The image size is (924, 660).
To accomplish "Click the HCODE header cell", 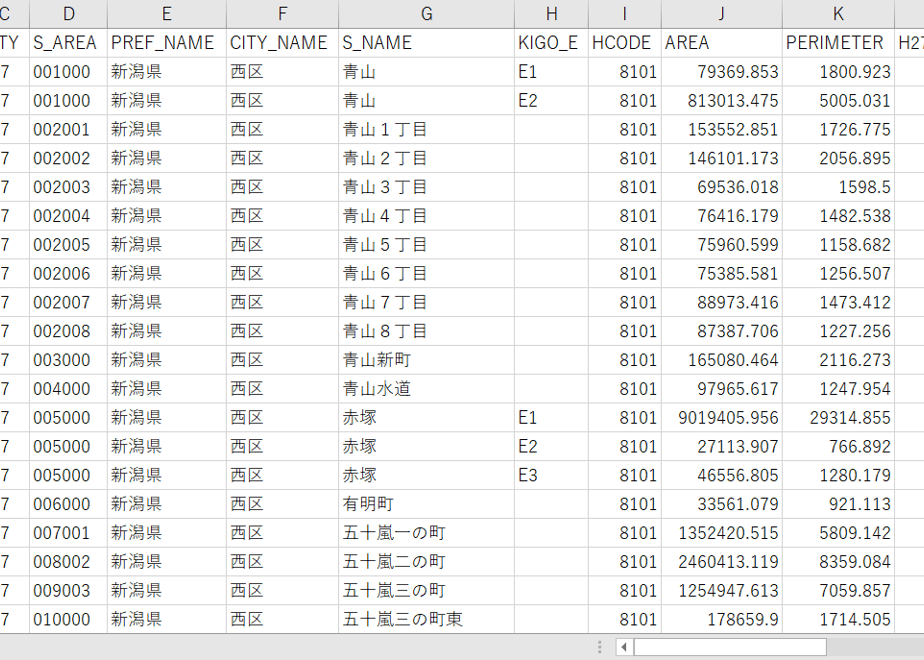I will click(625, 43).
